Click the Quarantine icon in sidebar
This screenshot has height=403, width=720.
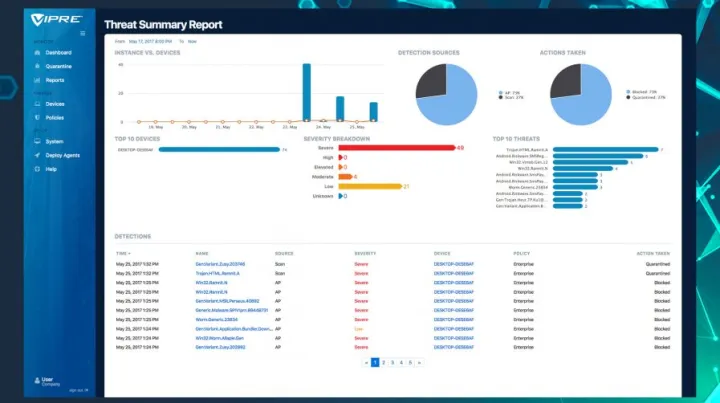(x=35, y=65)
